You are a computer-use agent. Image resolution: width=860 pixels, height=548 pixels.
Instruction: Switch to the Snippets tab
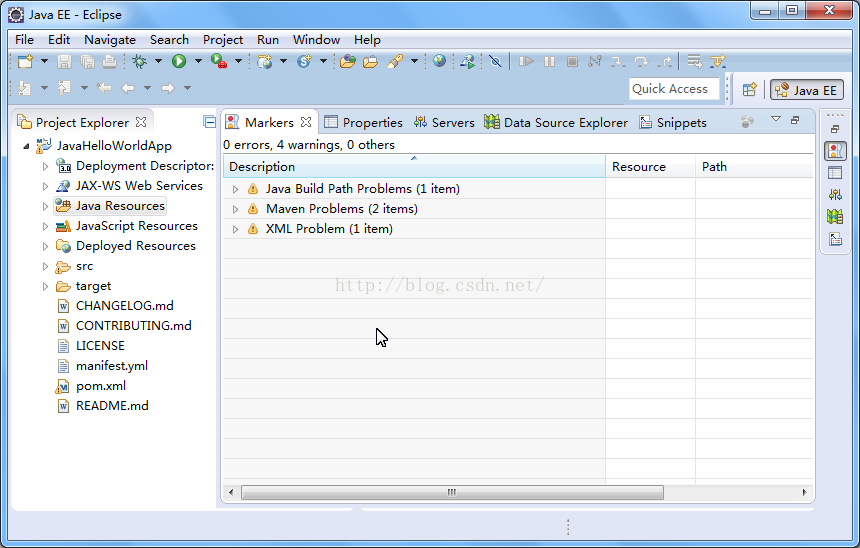(x=673, y=122)
